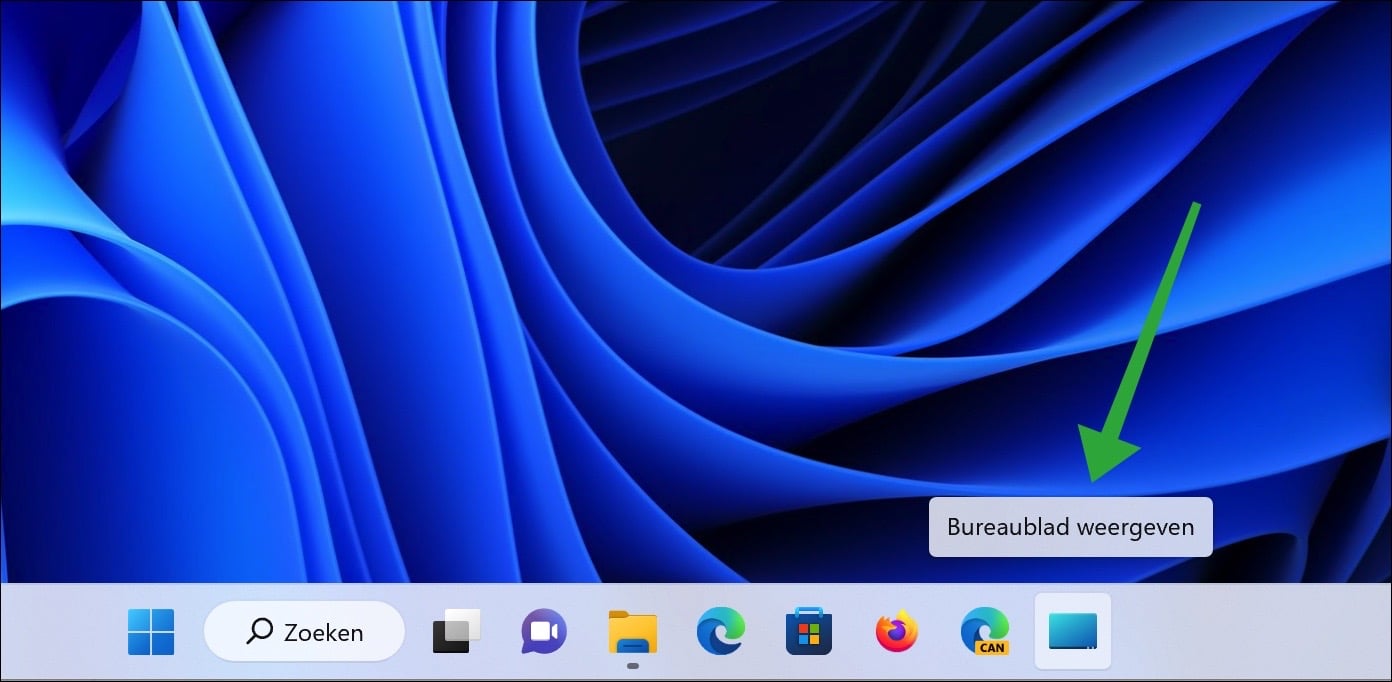Click empty taskbar area left of Start

tap(60, 632)
